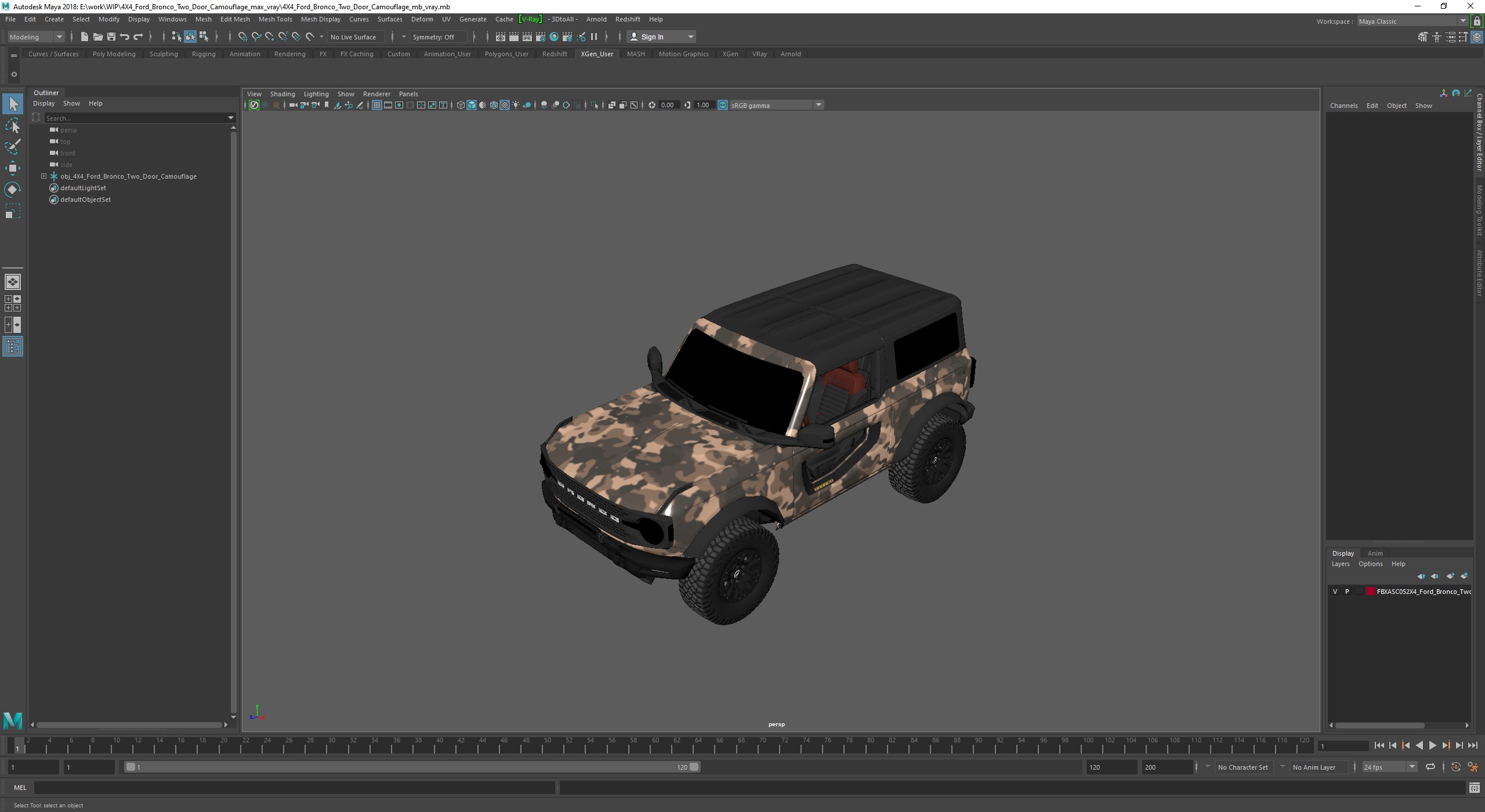
Task: Open animation preferences running-man icon
Action: [1473, 767]
